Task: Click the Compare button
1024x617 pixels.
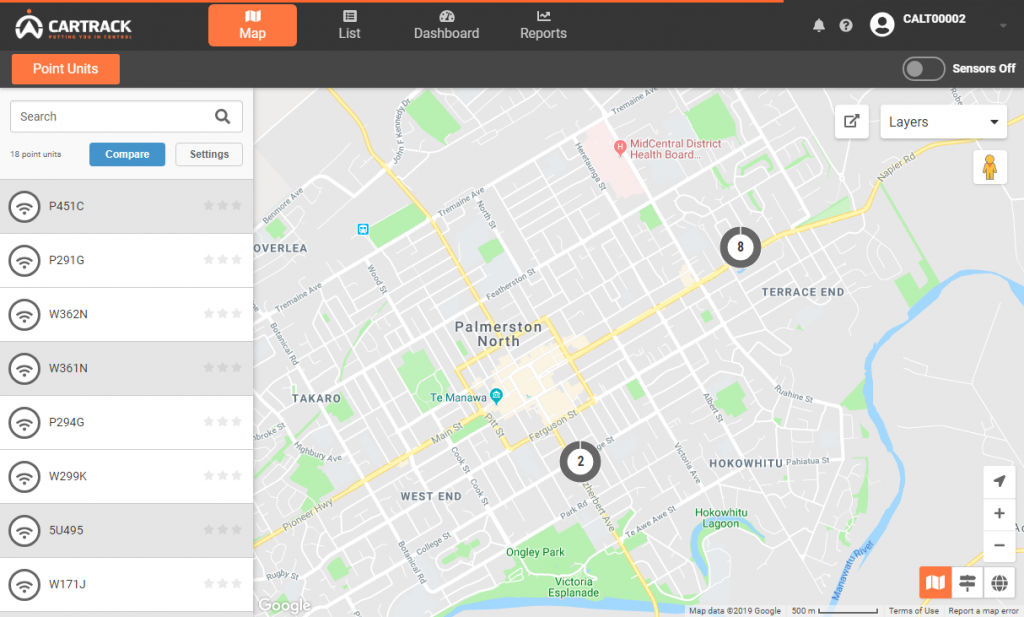Action: click(127, 154)
